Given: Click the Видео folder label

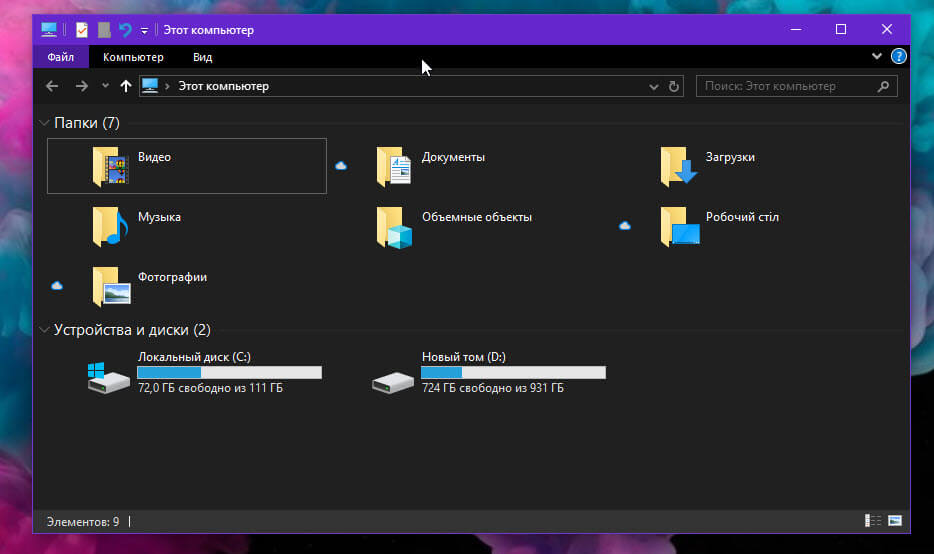Looking at the screenshot, I should (x=154, y=157).
